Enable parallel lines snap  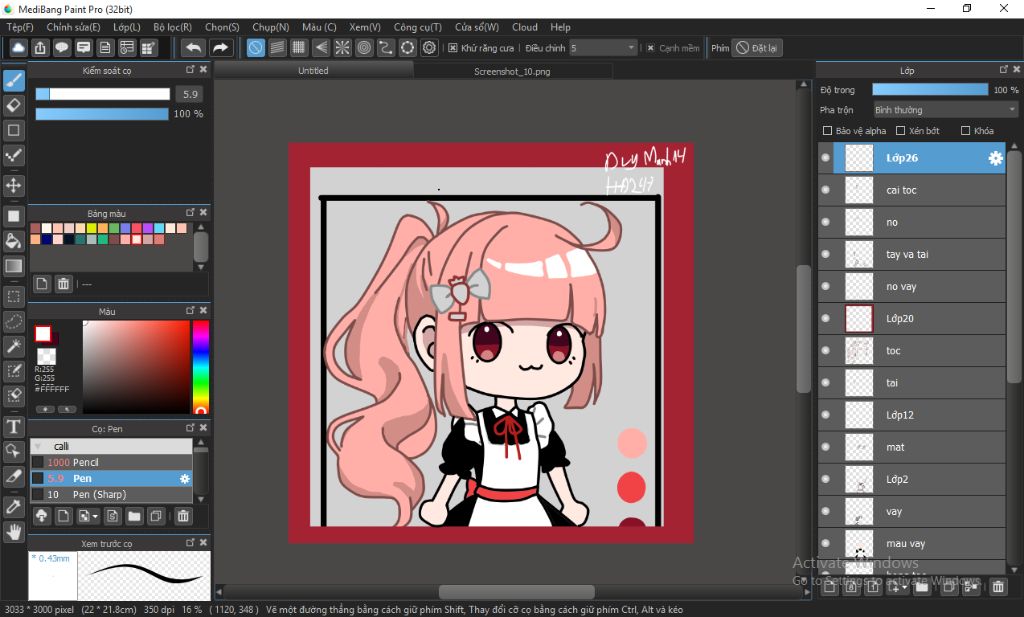click(277, 48)
